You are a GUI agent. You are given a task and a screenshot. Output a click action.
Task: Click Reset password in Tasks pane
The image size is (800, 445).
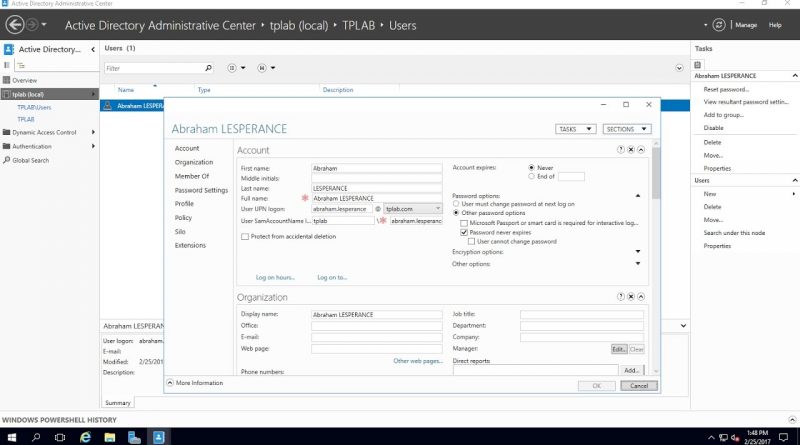[x=726, y=89]
